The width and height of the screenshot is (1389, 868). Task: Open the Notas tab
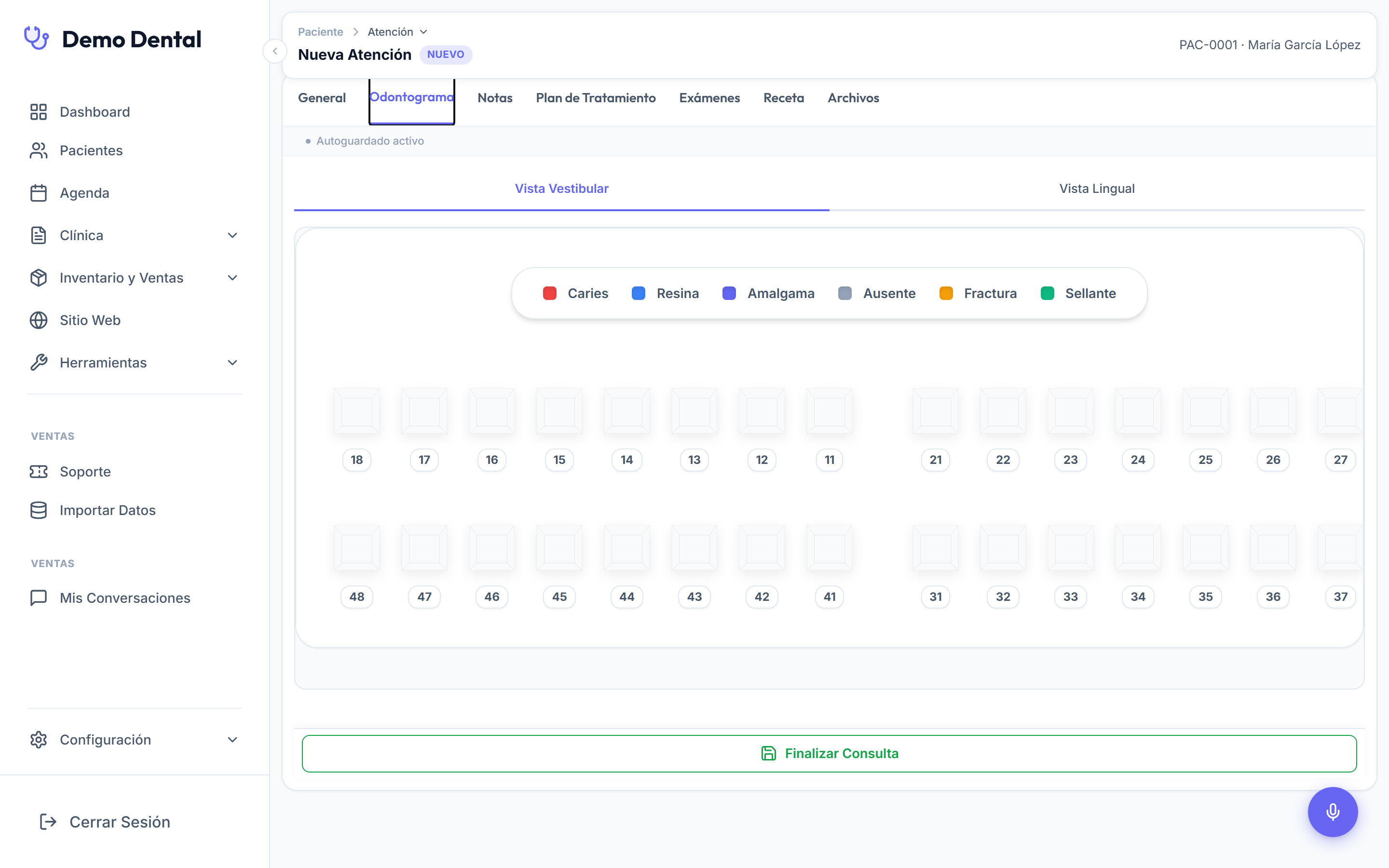[495, 98]
